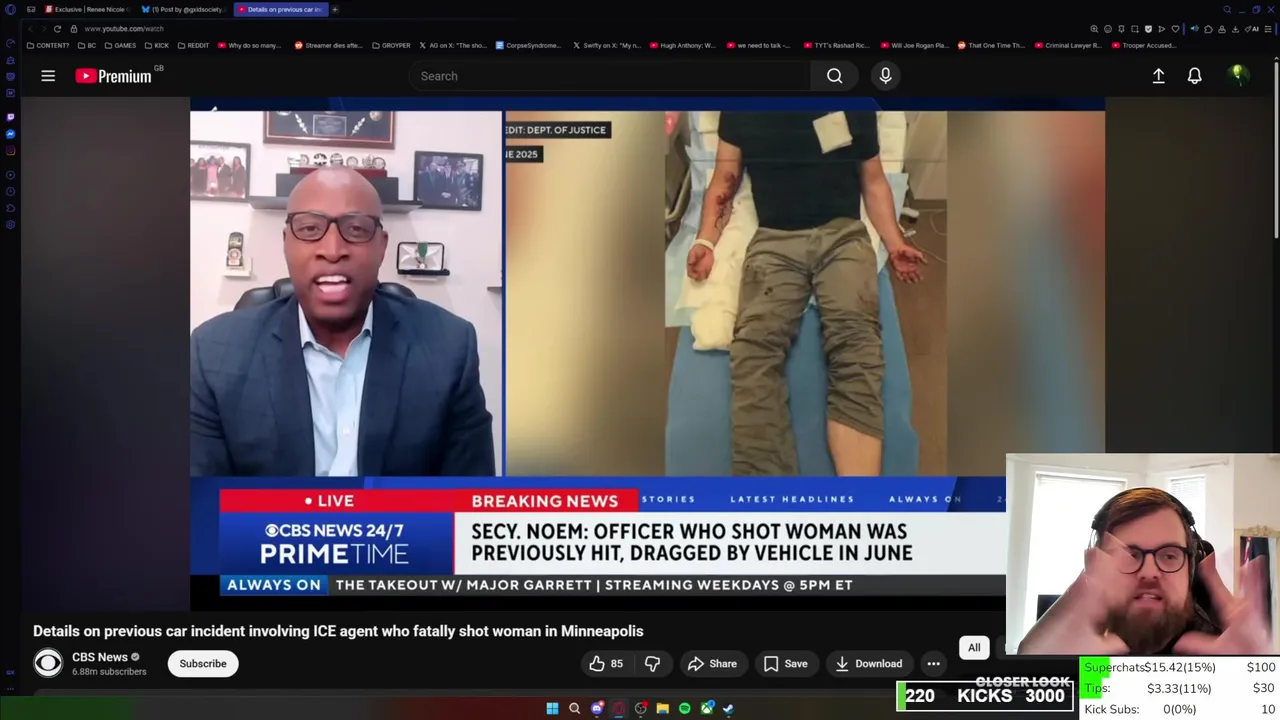The image size is (1280, 720).
Task: Open sidebar history clock icon
Action: coord(10,191)
